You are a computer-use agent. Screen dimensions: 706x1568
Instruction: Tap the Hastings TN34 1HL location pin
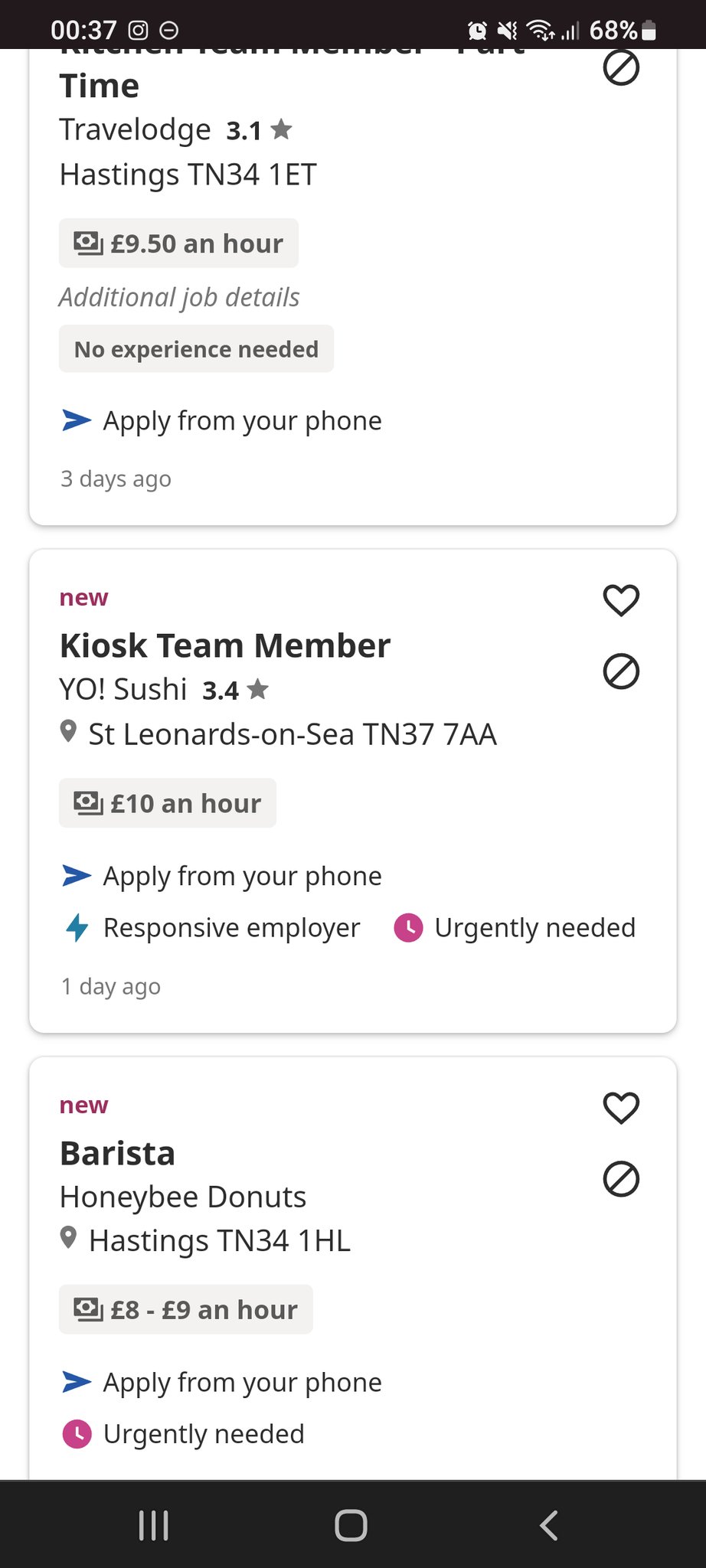tap(68, 1238)
